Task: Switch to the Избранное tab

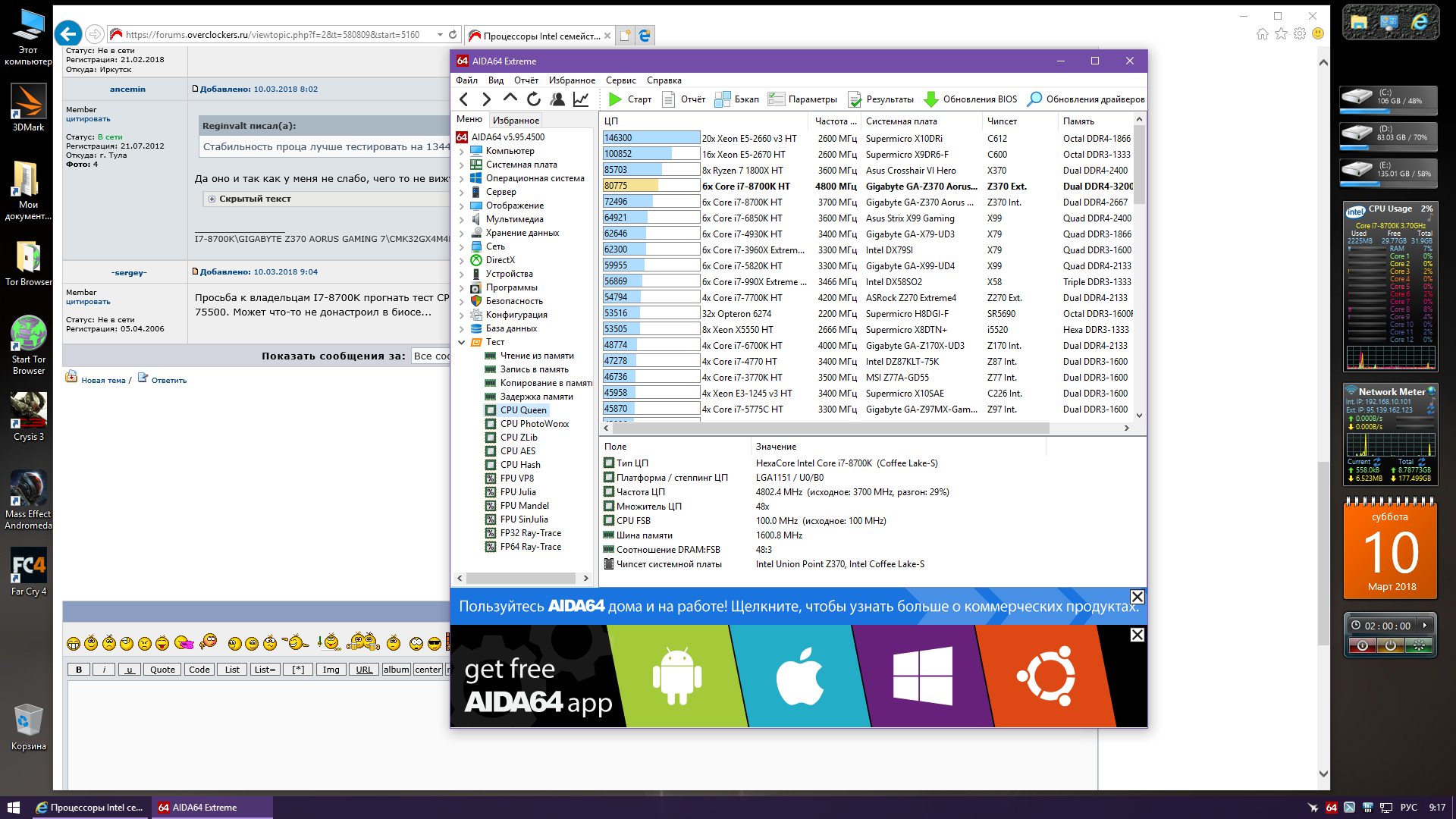Action: 516,120
